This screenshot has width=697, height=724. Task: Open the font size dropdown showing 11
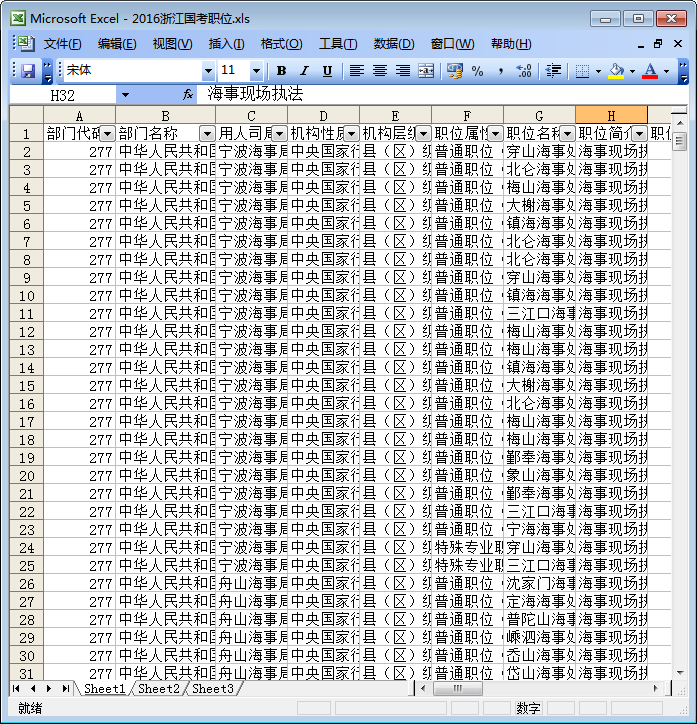[256, 71]
